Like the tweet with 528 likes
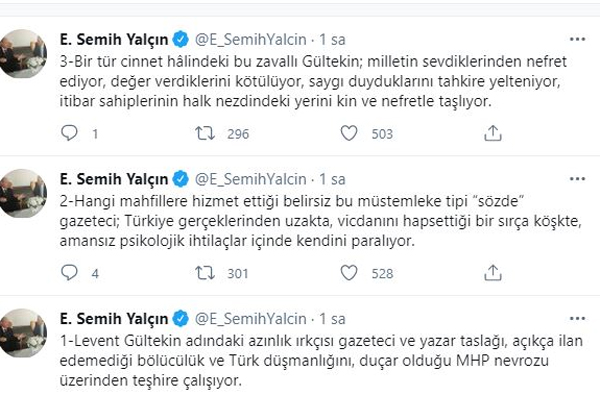 click(349, 273)
